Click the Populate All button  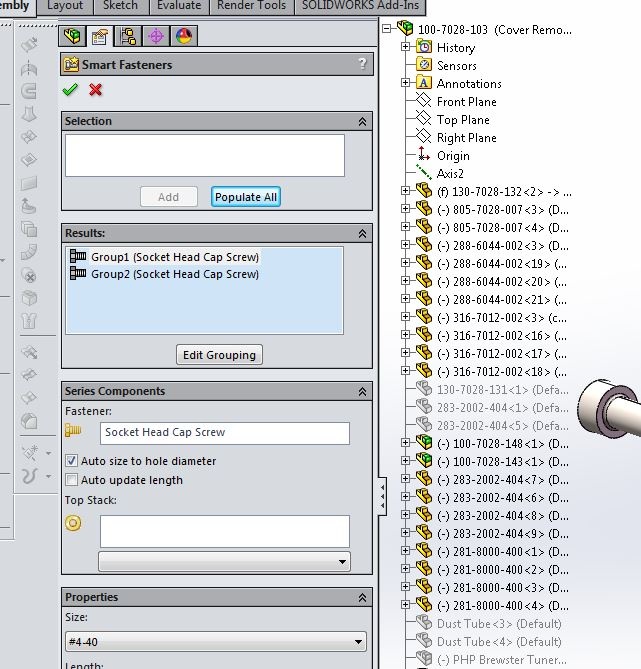click(x=246, y=197)
